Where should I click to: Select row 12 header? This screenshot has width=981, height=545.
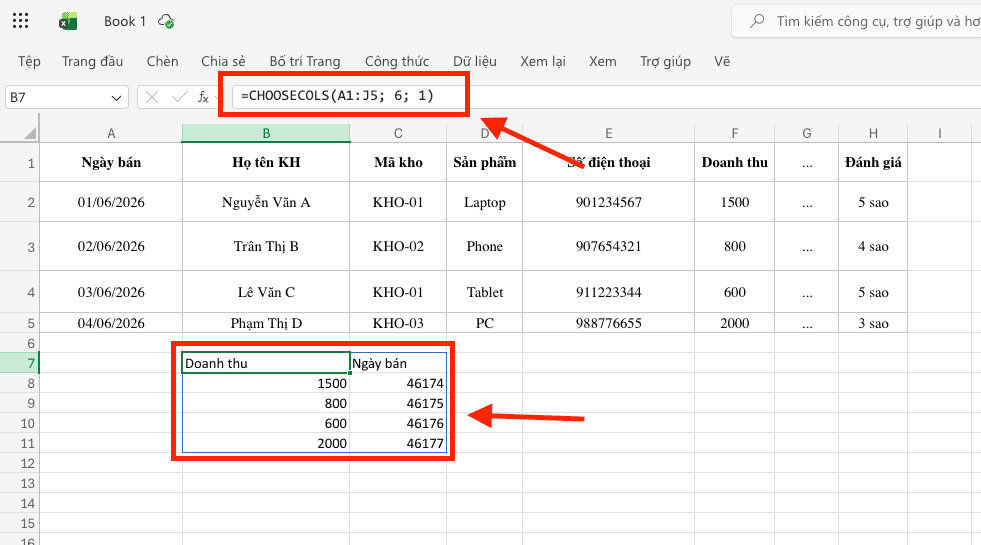[x=19, y=463]
